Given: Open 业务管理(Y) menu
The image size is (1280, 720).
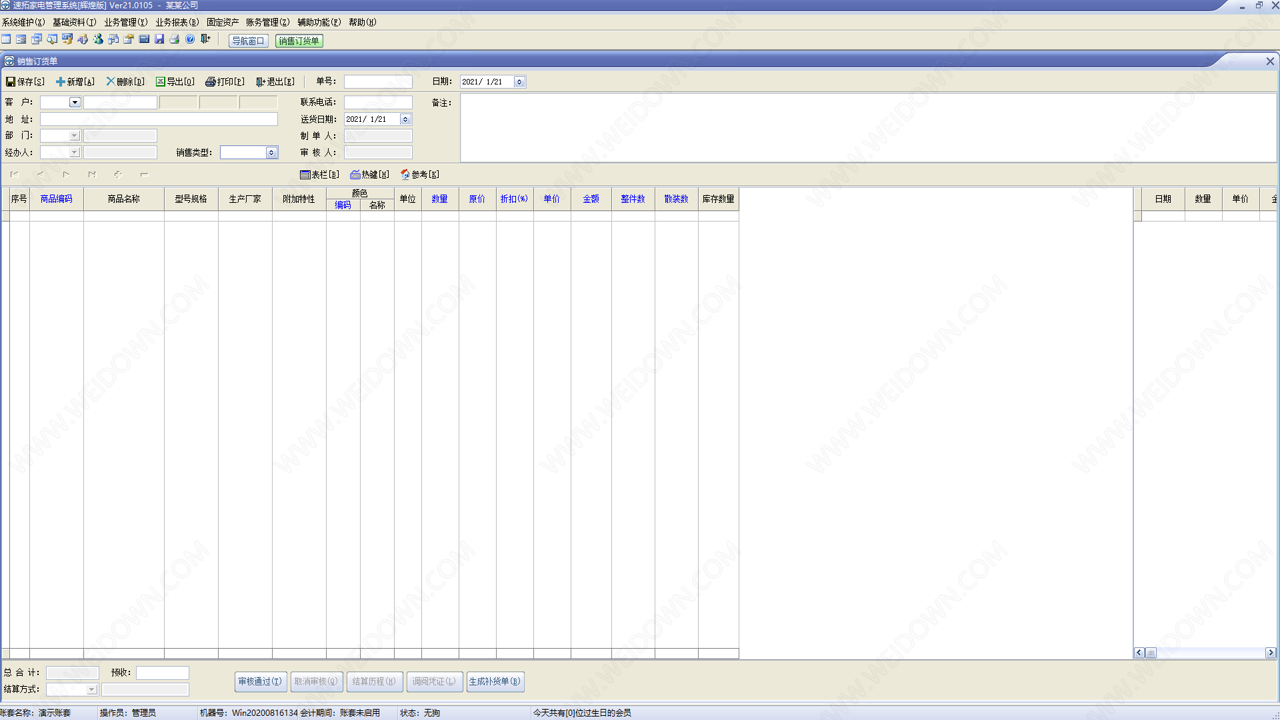Looking at the screenshot, I should click(x=126, y=22).
